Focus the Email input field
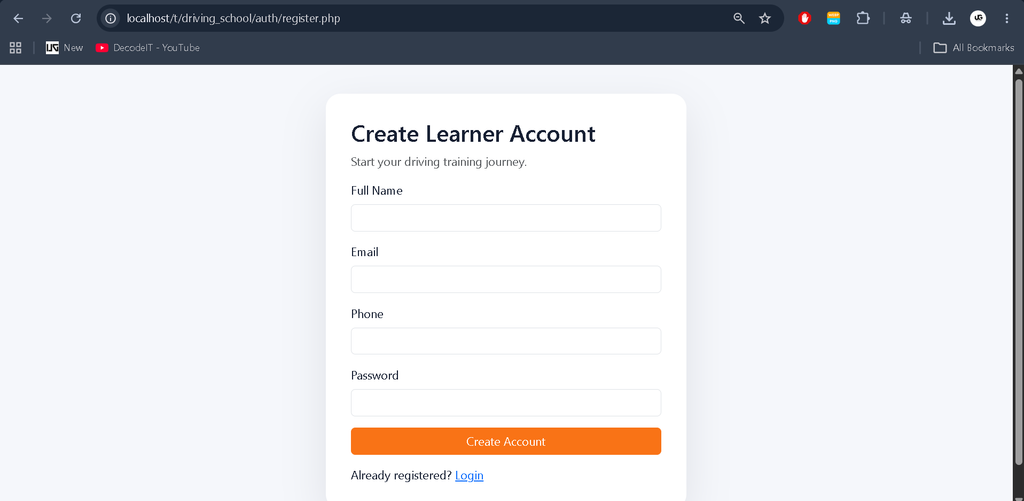The width and height of the screenshot is (1024, 501). point(506,280)
